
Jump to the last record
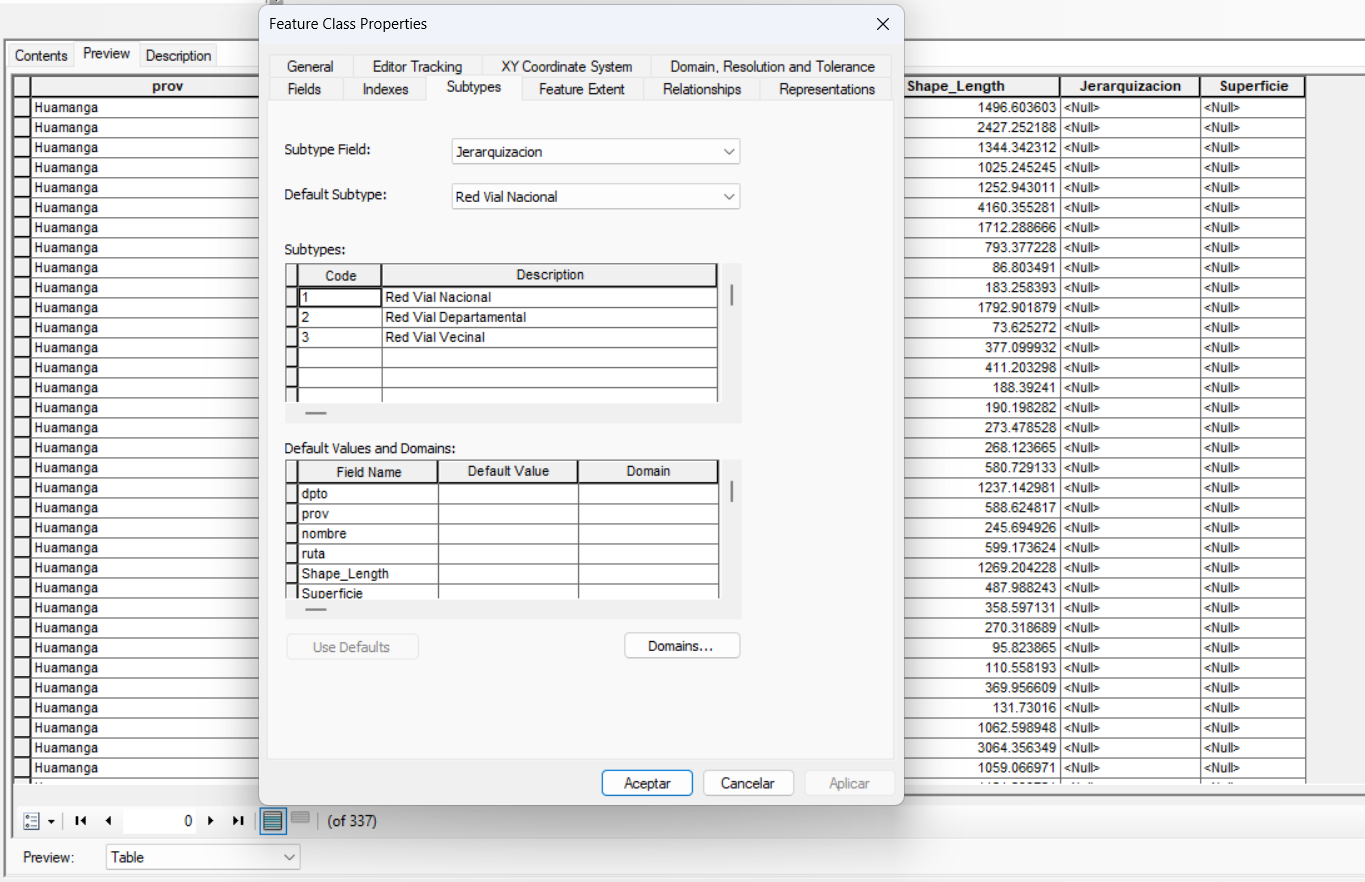(x=238, y=821)
